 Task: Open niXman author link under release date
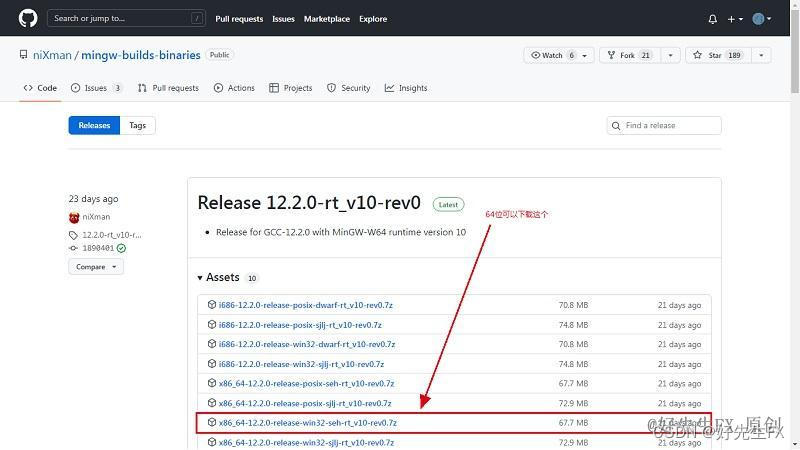click(96, 217)
